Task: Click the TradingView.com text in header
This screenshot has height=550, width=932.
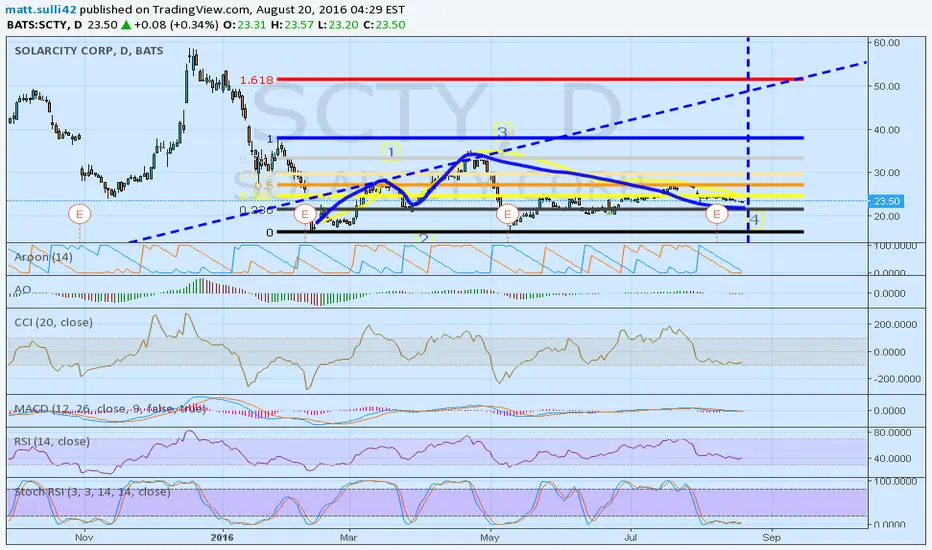Action: tap(201, 10)
